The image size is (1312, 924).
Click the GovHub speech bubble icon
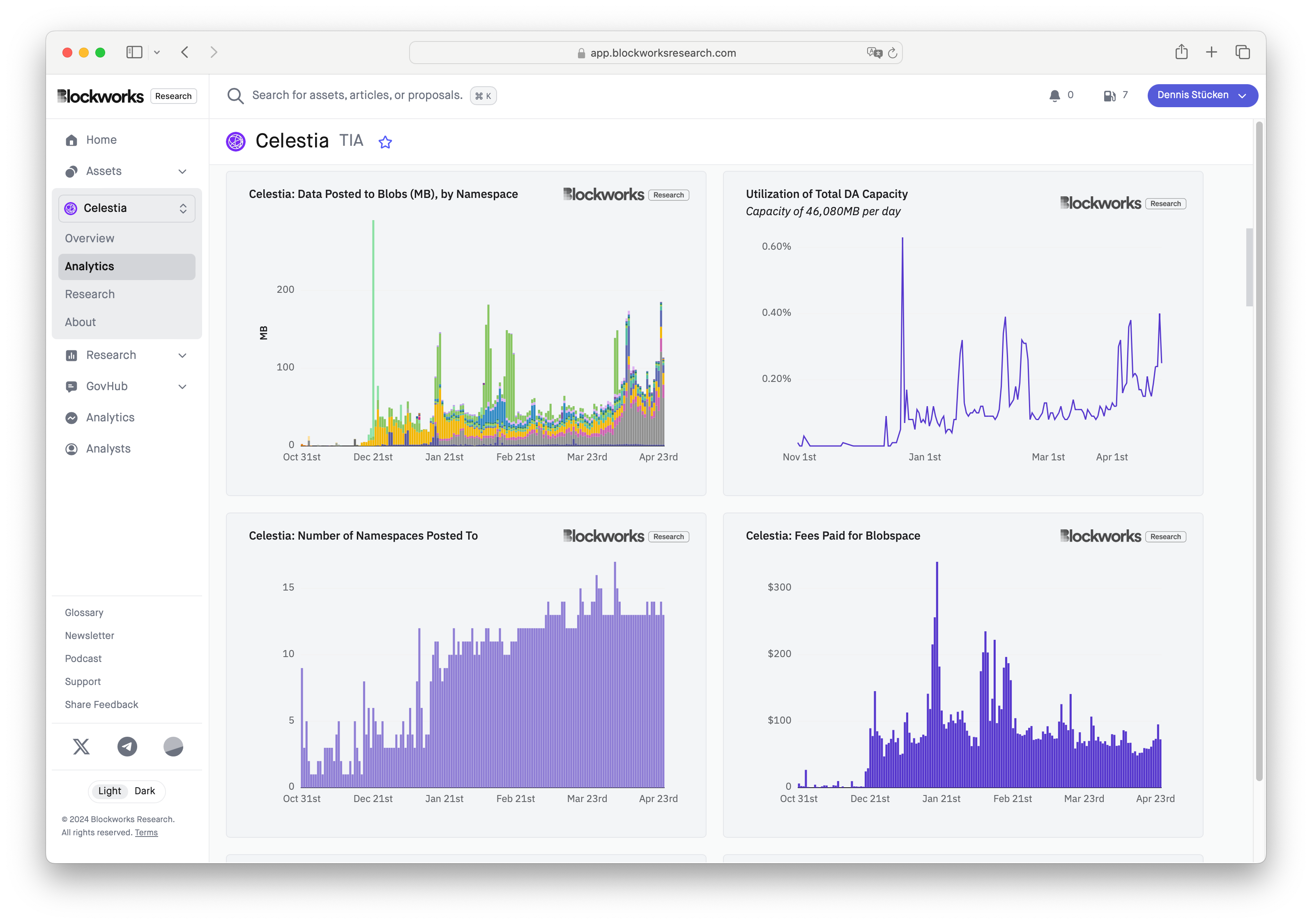[x=71, y=387]
